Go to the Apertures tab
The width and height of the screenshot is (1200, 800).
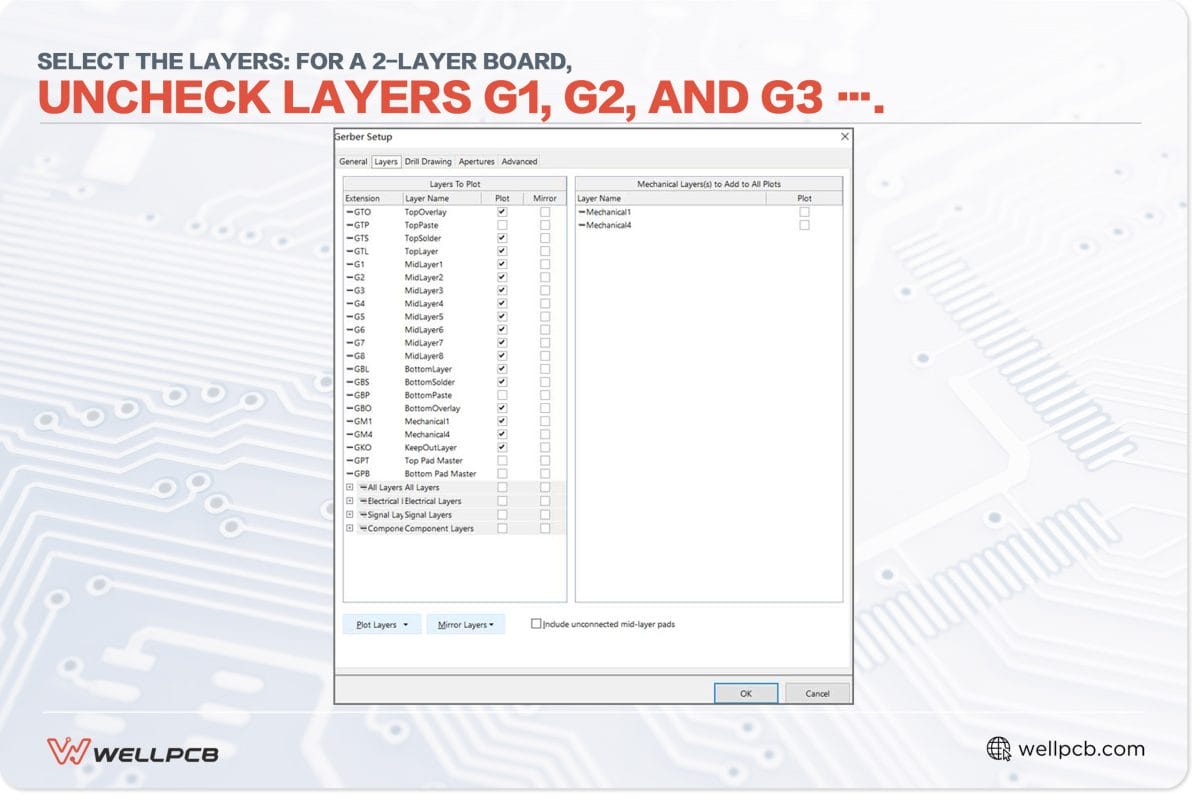476,161
